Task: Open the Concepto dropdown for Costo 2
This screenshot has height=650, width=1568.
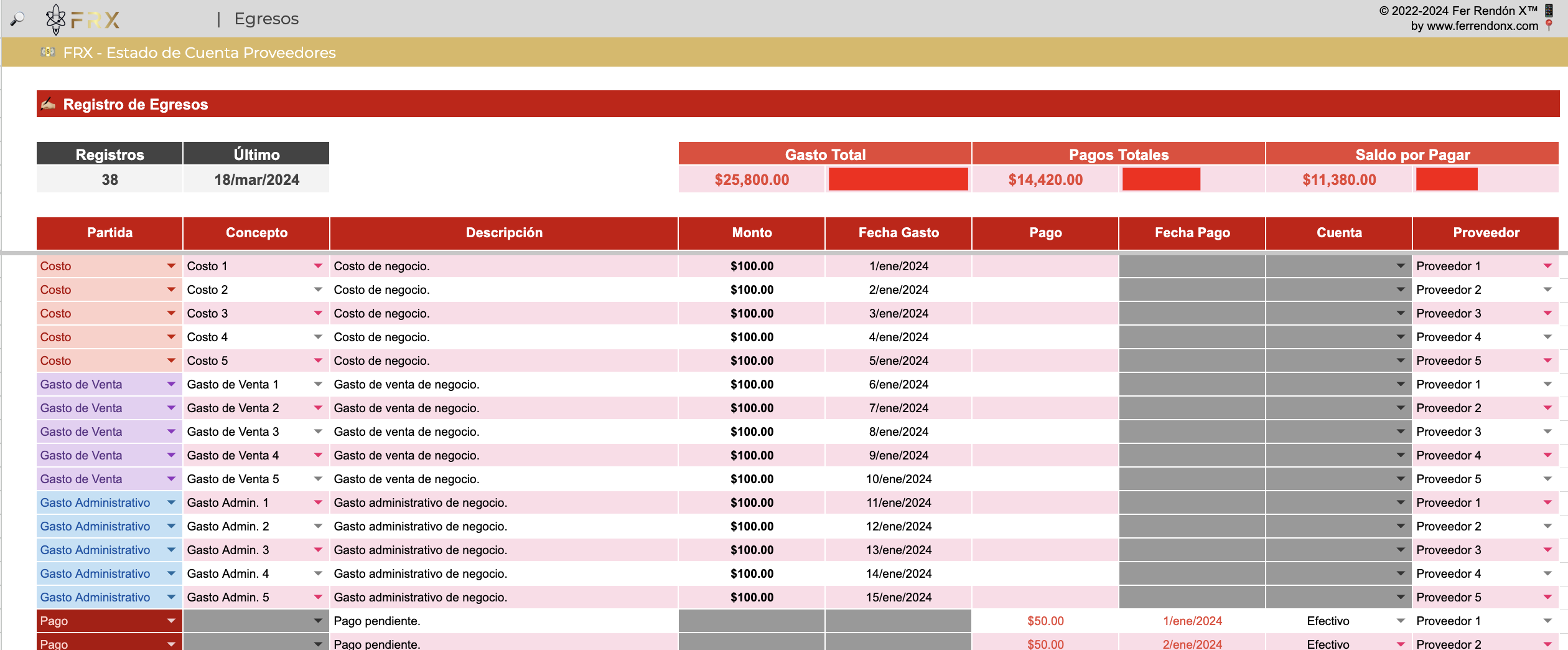Action: (318, 290)
